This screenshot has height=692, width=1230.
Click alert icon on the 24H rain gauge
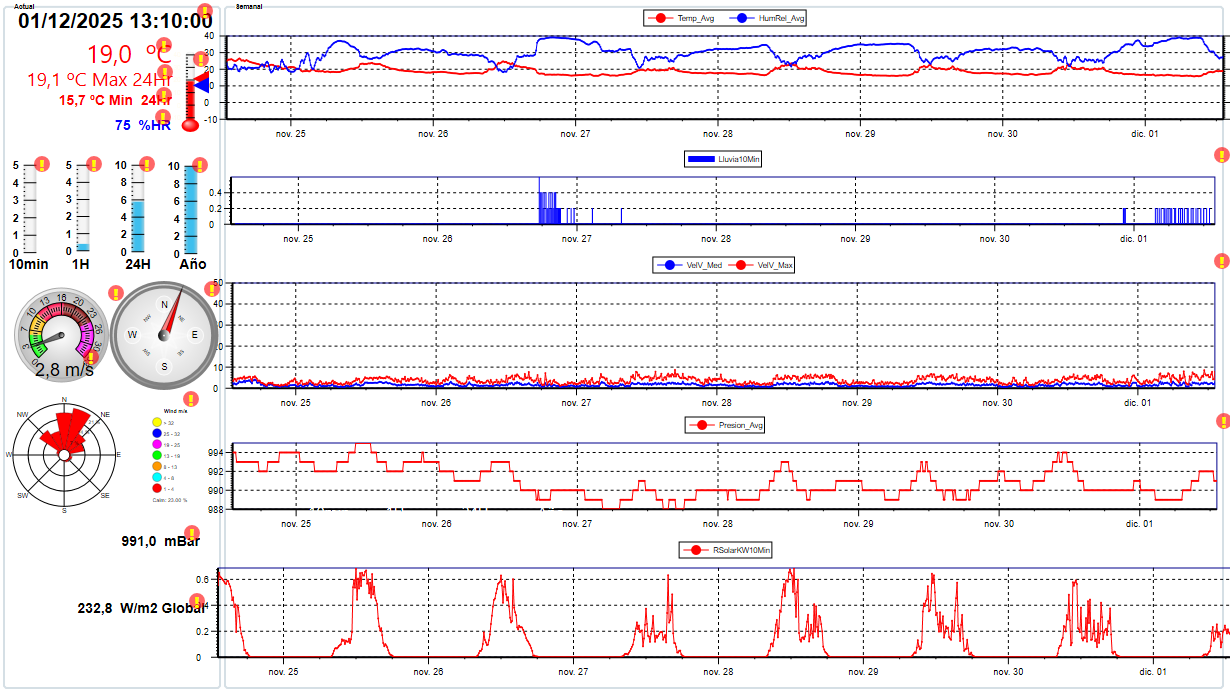click(x=146, y=164)
